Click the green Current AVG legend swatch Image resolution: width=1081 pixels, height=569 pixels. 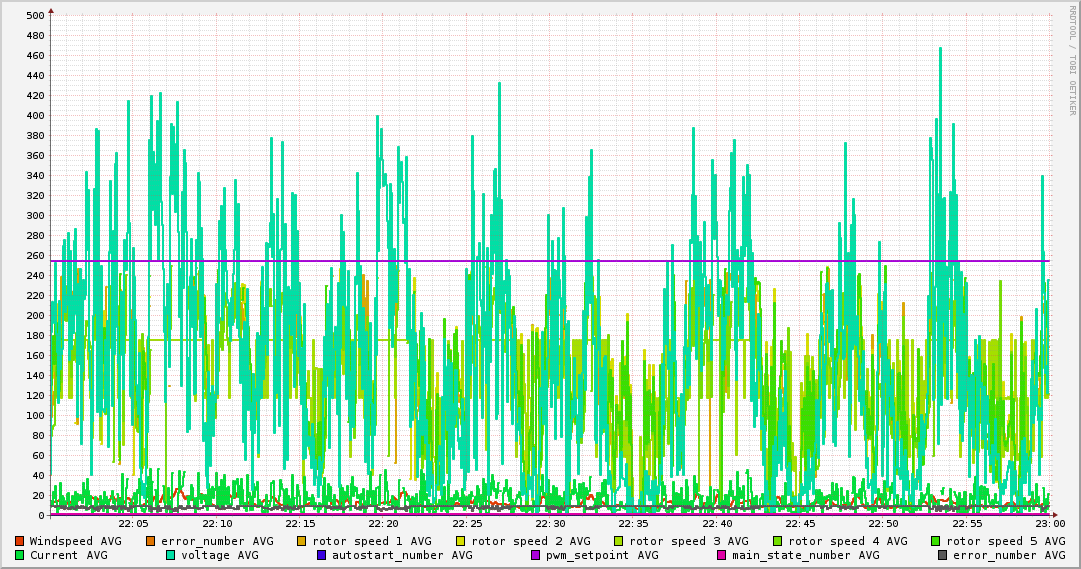click(20, 555)
